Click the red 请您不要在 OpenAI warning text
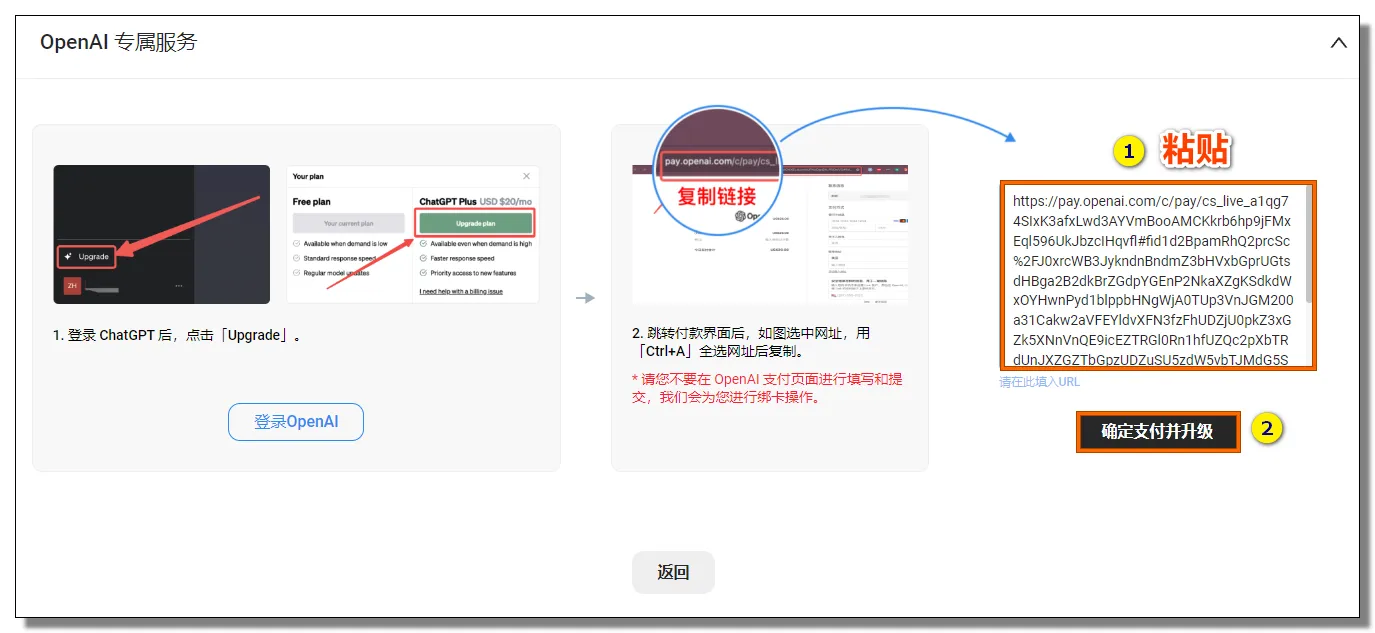Screen dimensions: 1375x633 767,388
